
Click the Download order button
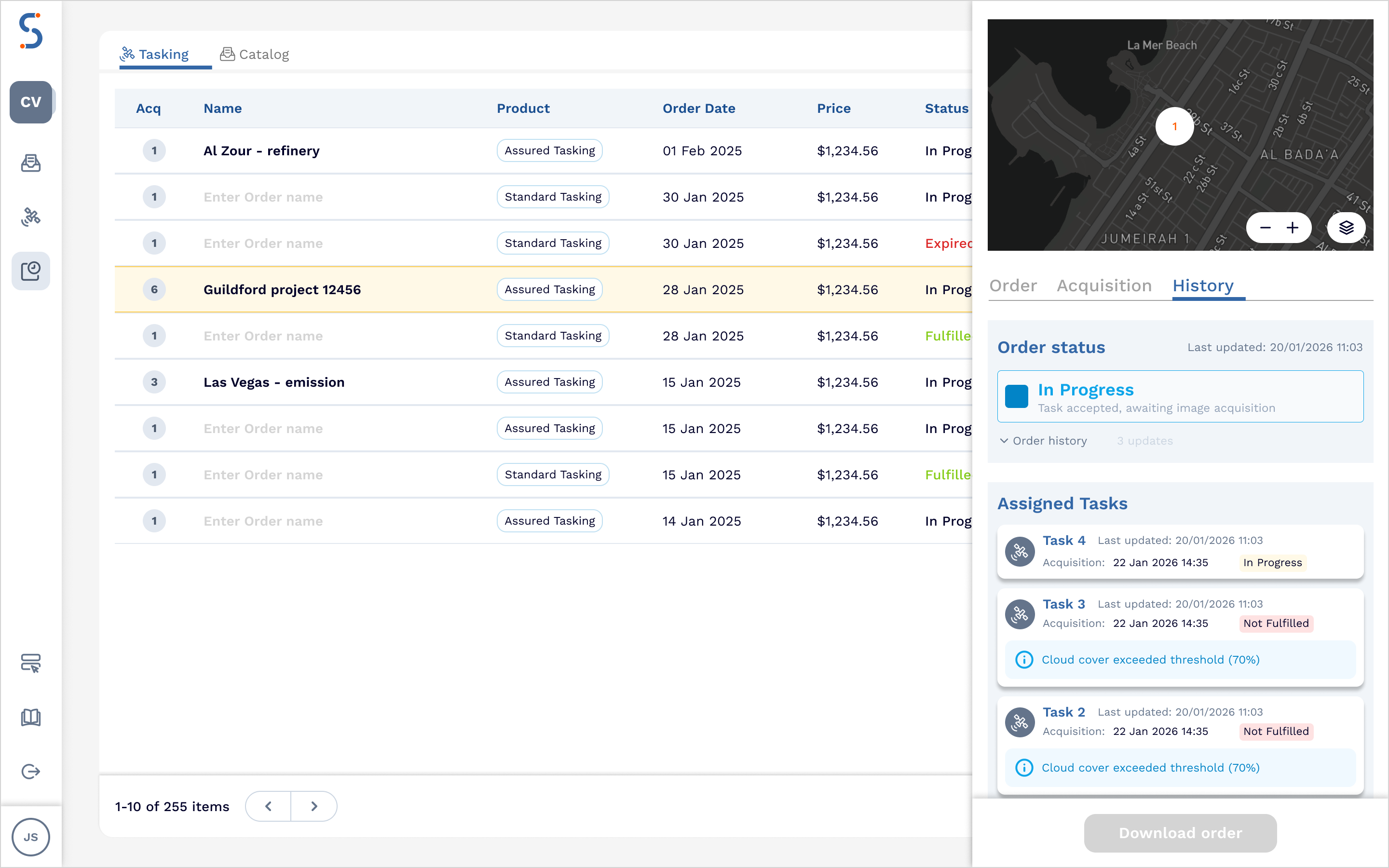(1180, 833)
